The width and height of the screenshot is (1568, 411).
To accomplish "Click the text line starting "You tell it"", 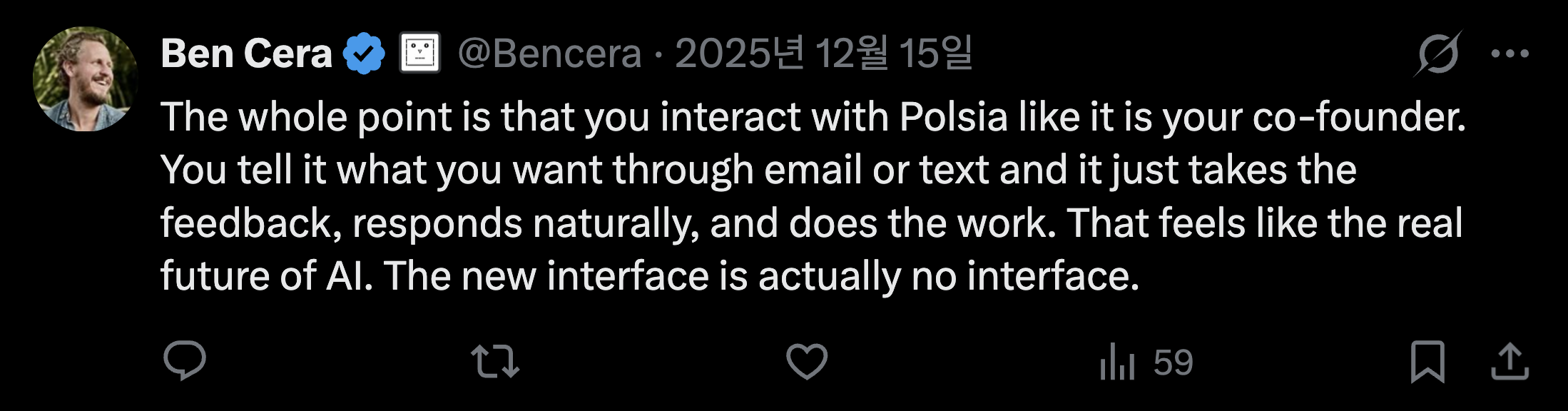I will tap(758, 171).
